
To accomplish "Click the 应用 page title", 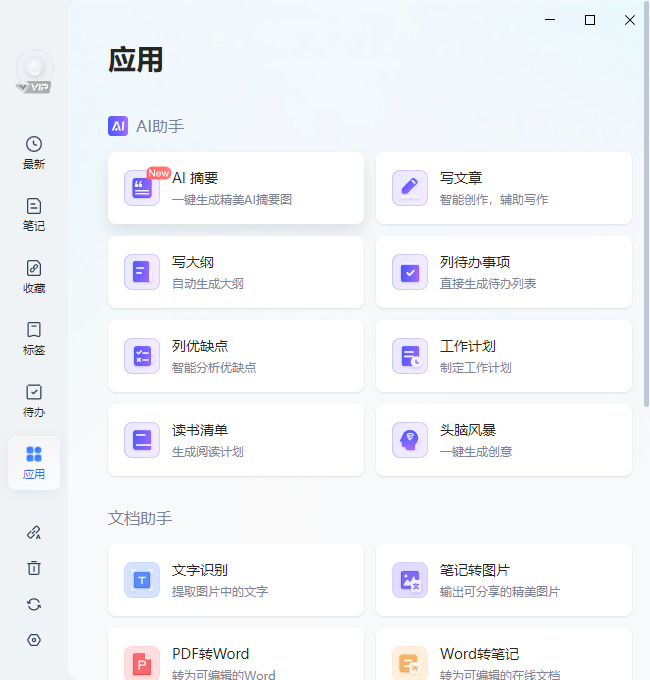I will tap(135, 60).
